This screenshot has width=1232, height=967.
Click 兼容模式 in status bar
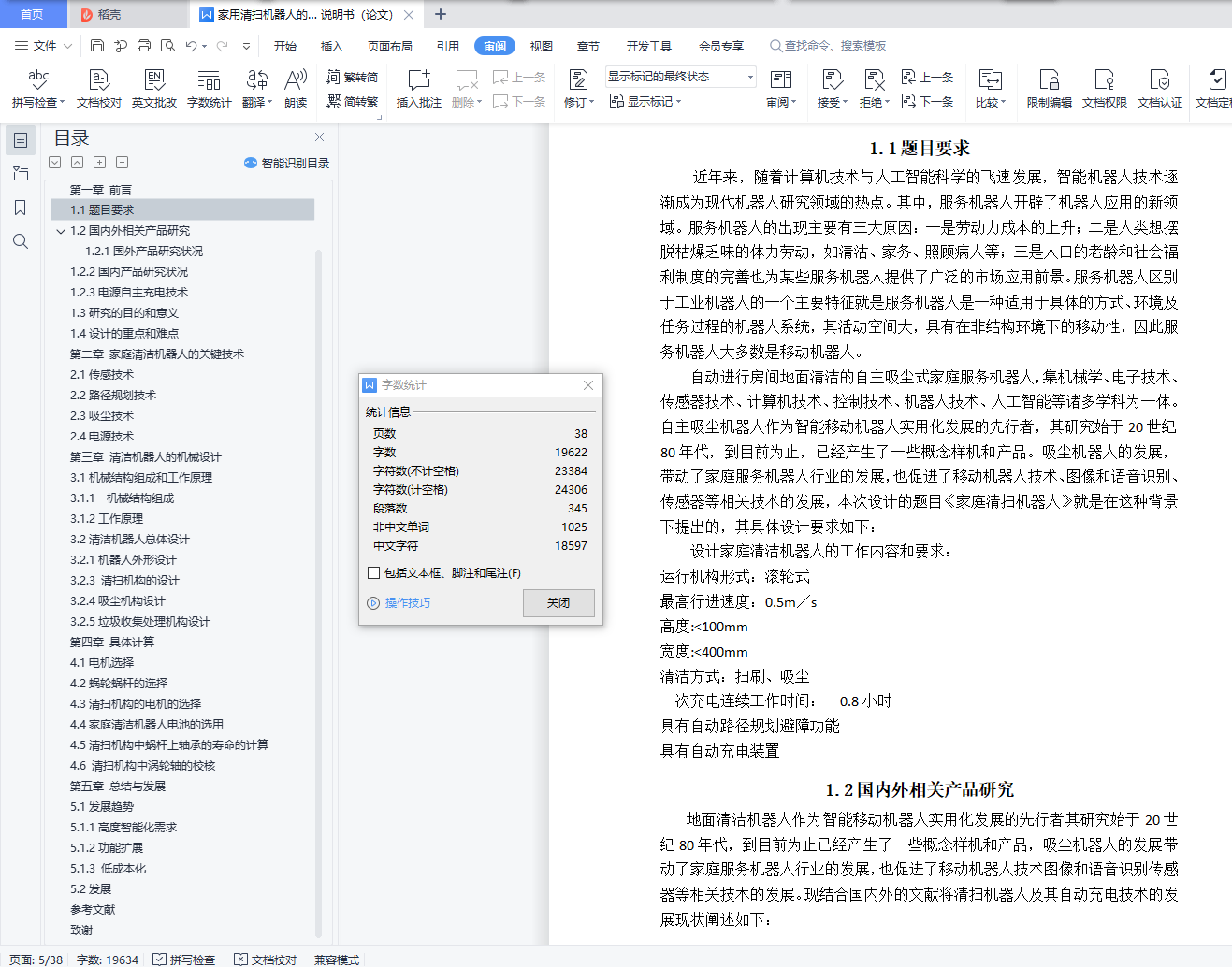(x=337, y=960)
